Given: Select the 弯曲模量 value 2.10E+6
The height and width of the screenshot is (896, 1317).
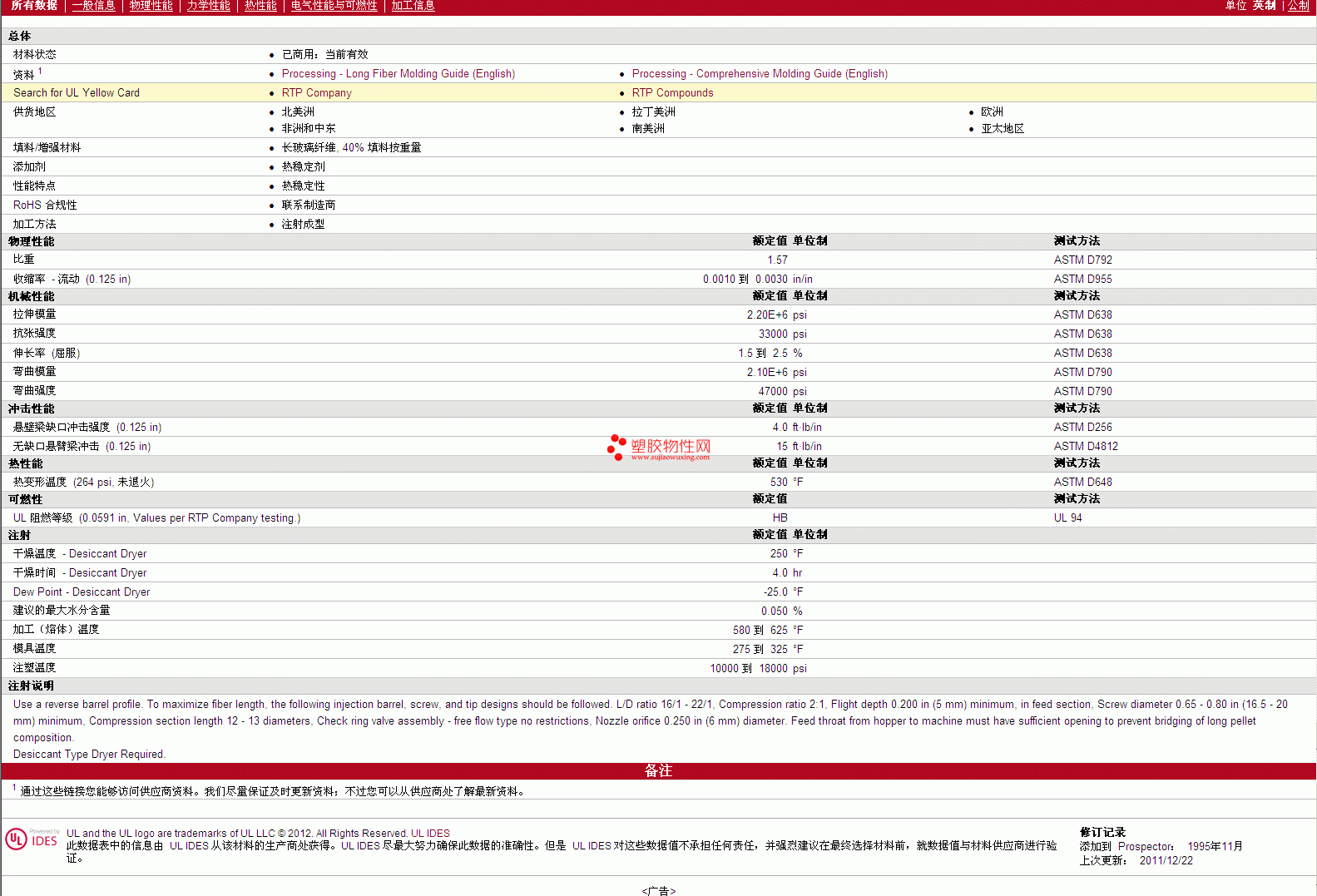Looking at the screenshot, I should (767, 373).
